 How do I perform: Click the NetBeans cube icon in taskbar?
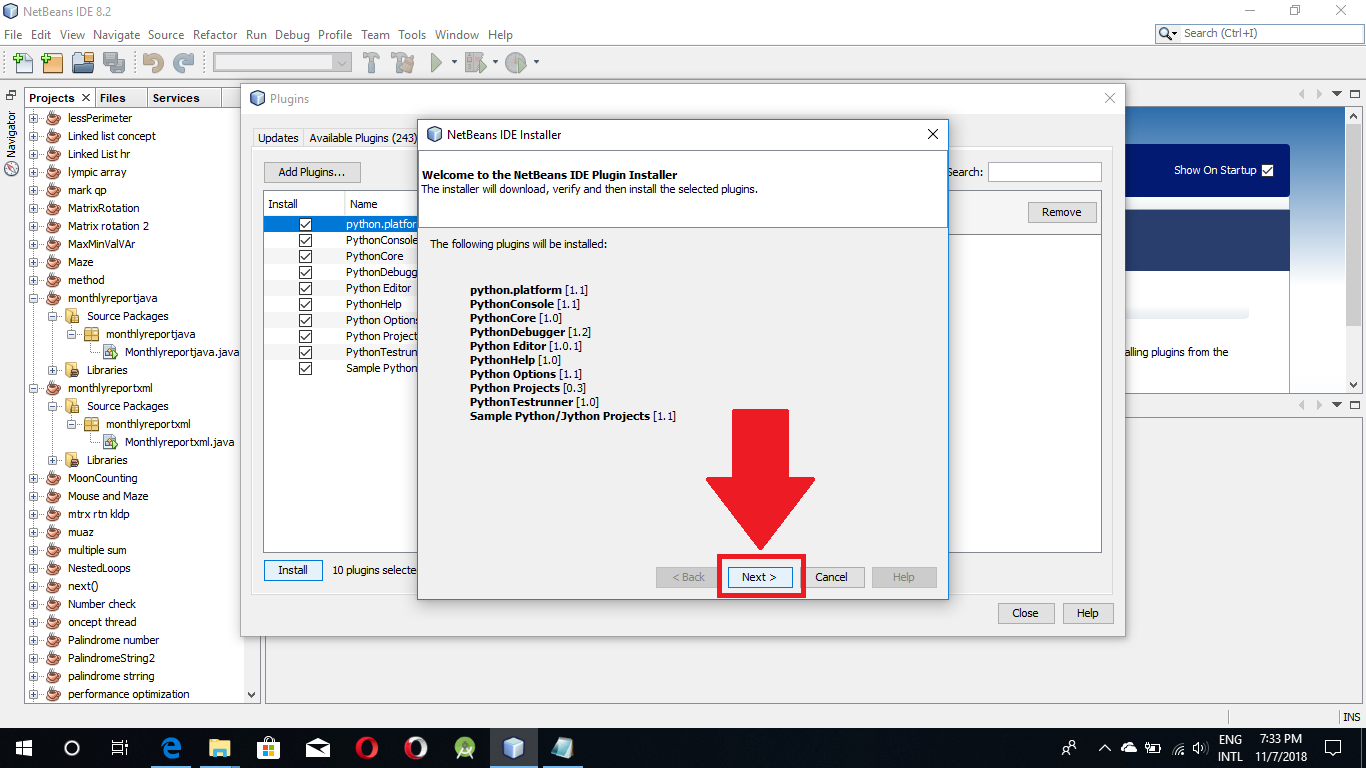(514, 747)
